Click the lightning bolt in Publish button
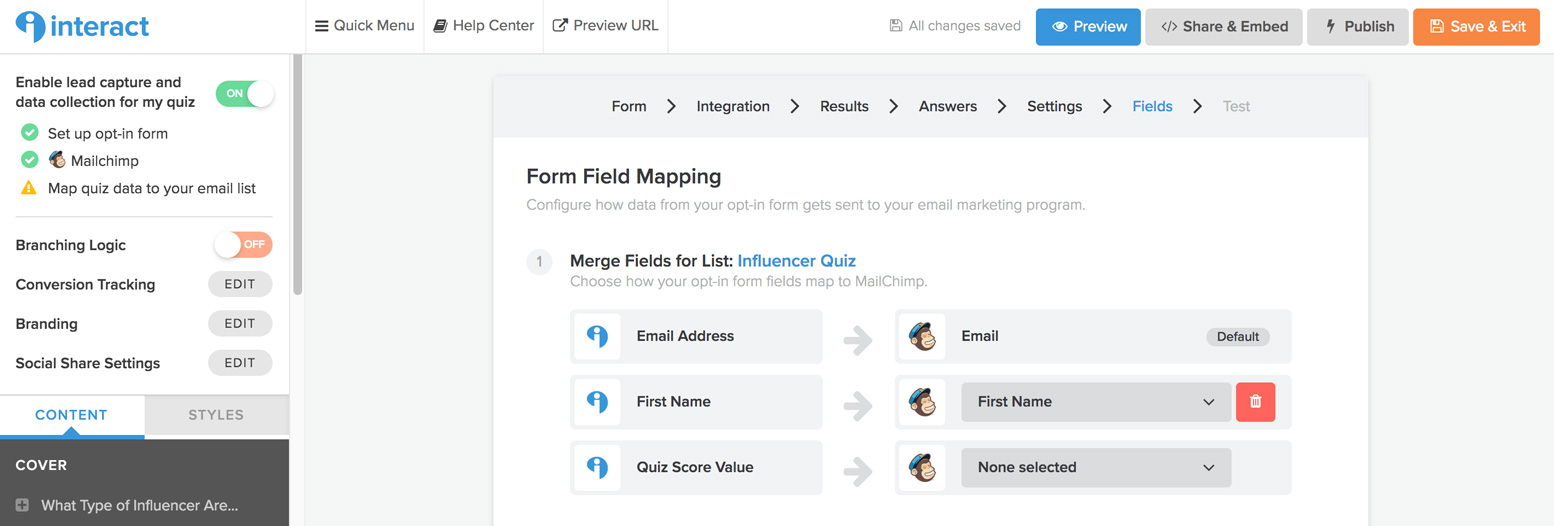Screen dimensions: 1554x526 [1330, 27]
